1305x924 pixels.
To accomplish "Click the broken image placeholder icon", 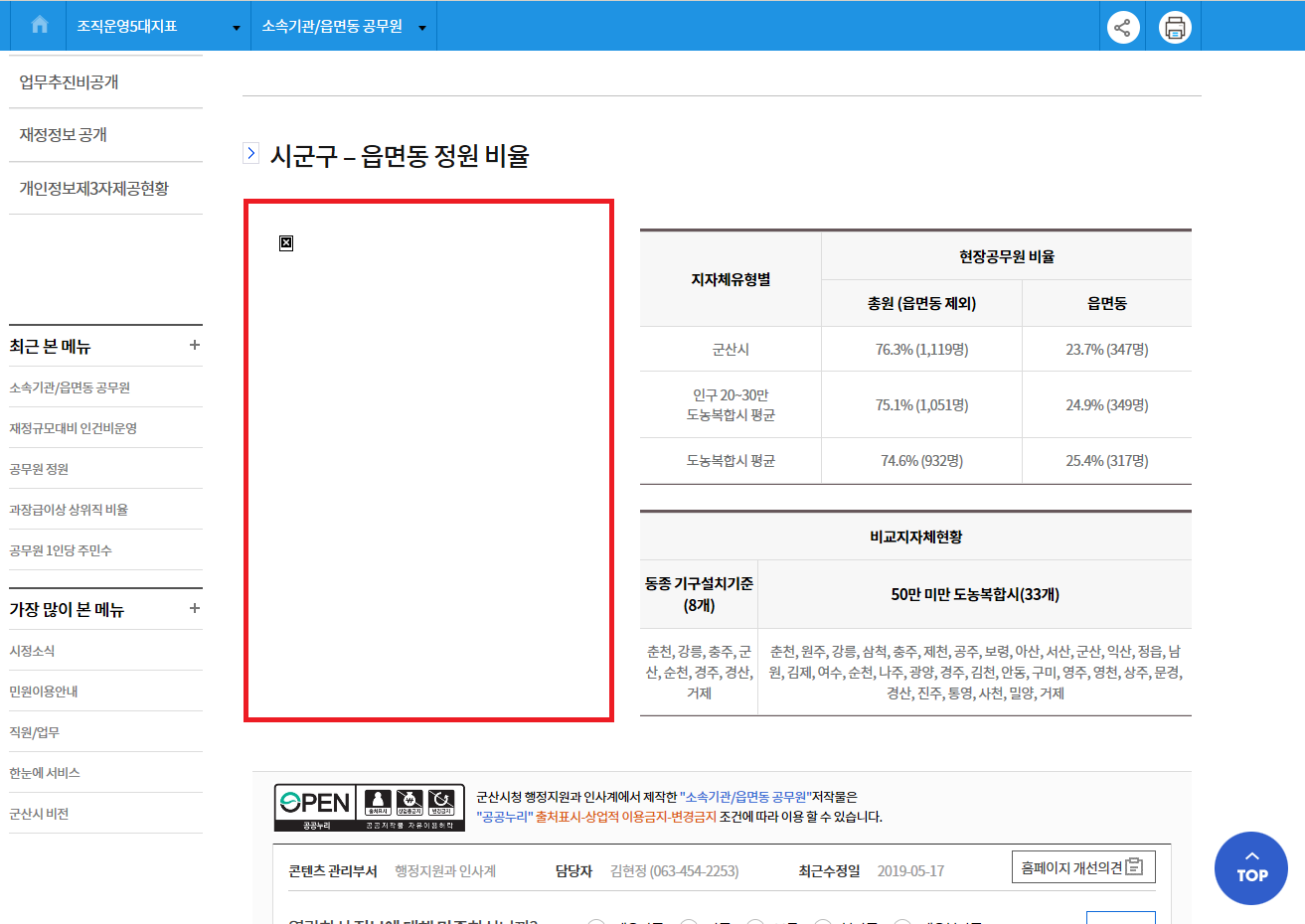I will (x=286, y=243).
